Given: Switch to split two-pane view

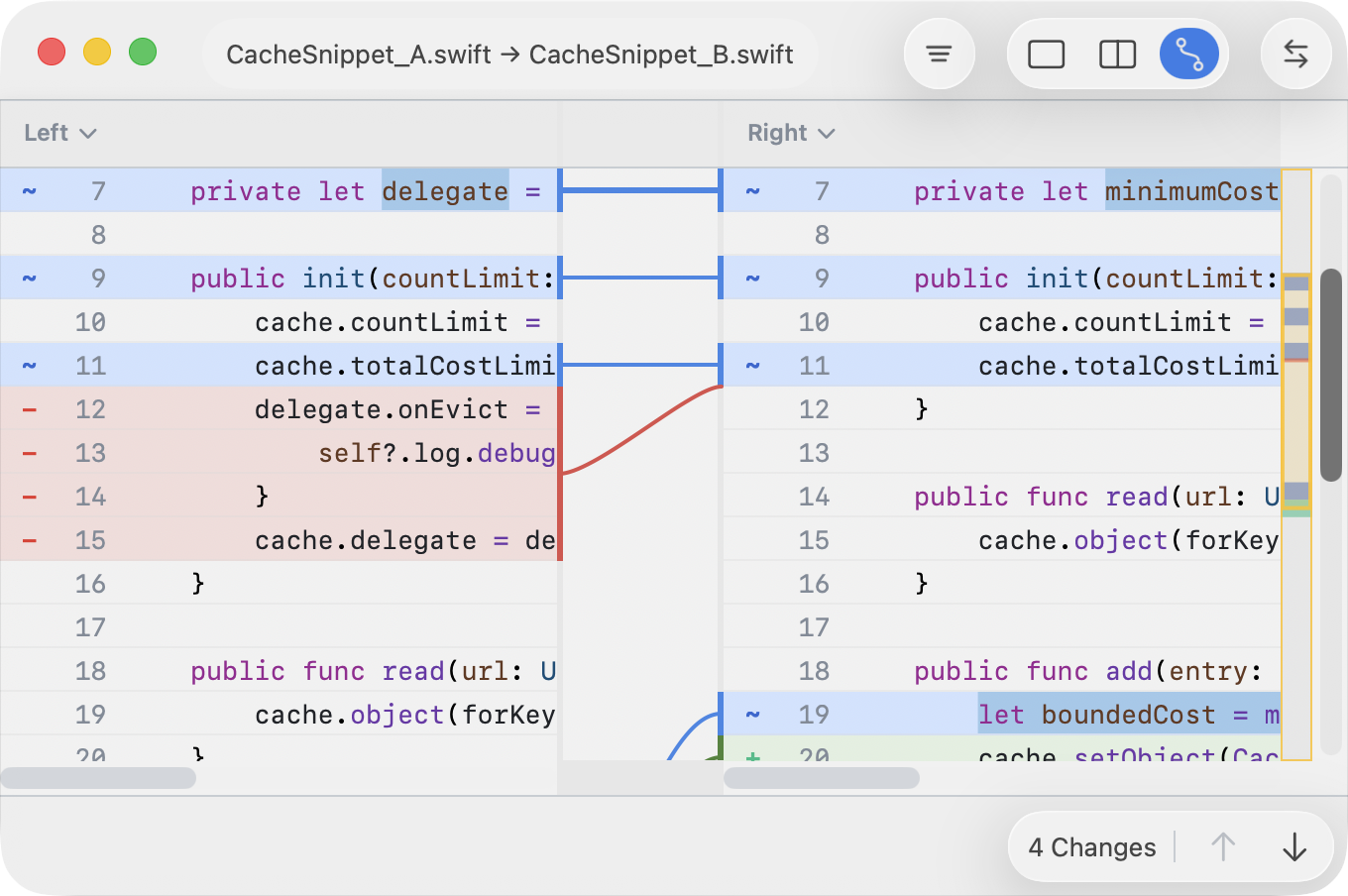Looking at the screenshot, I should point(1118,54).
